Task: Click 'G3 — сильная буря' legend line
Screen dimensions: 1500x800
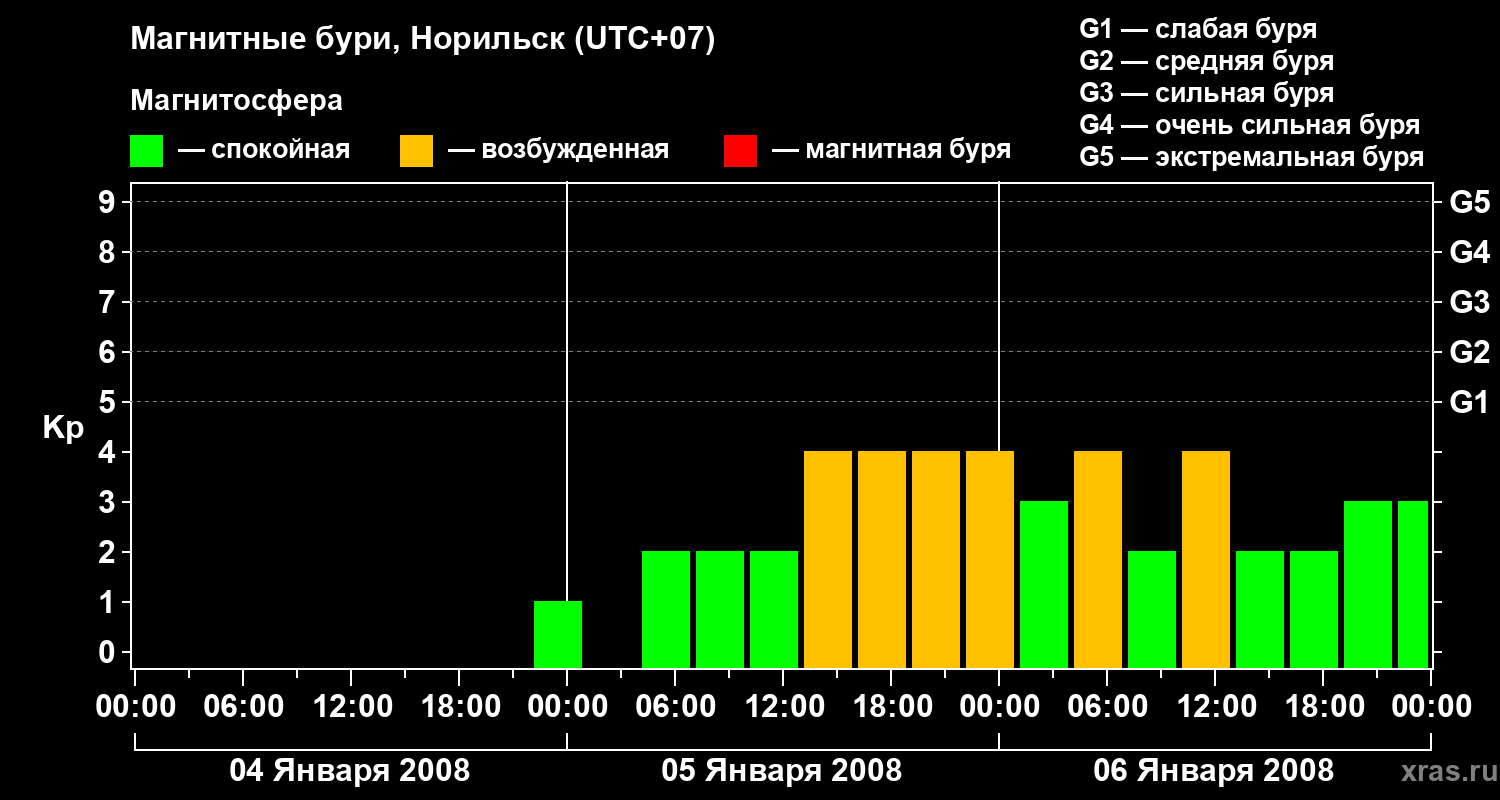Action: pos(1206,93)
